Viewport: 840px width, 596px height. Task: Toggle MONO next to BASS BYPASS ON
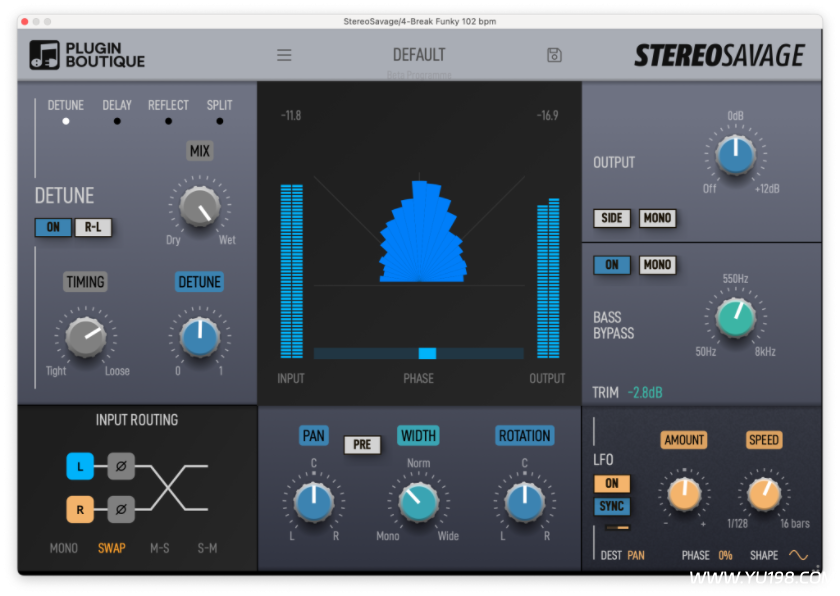(x=657, y=265)
